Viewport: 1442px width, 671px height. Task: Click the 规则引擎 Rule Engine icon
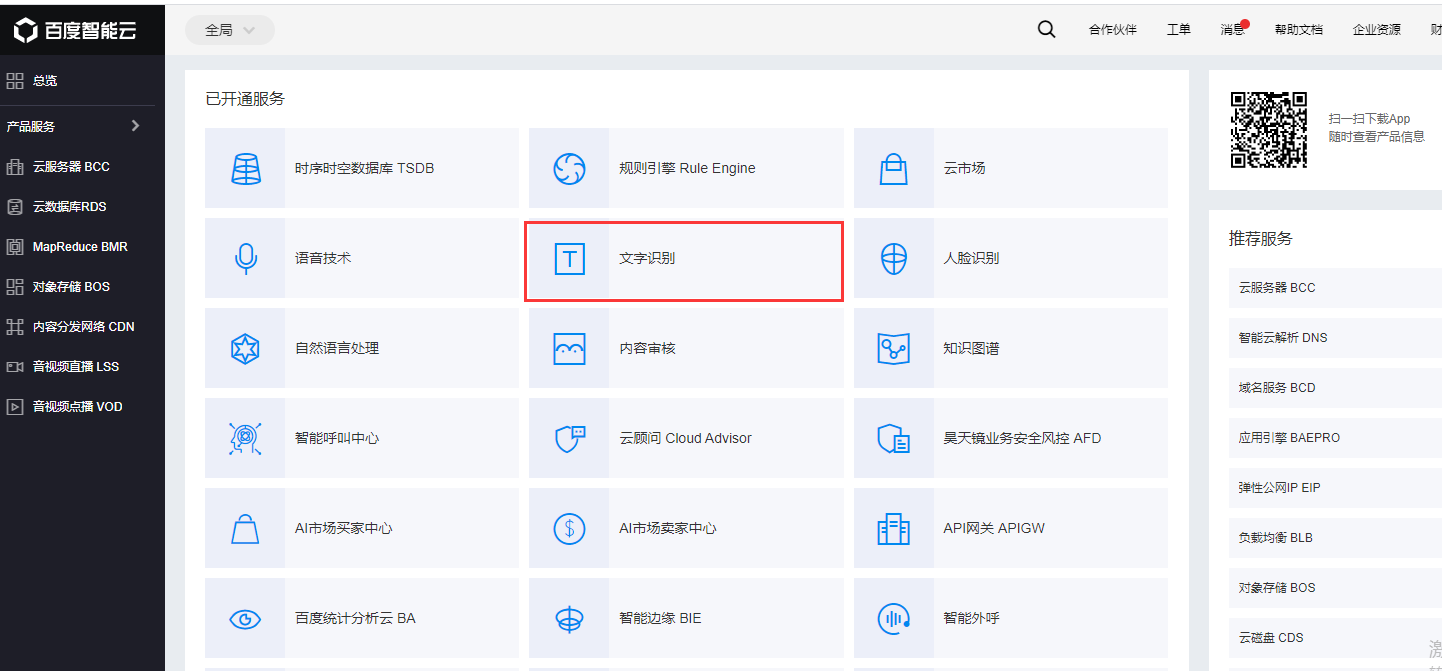[x=569, y=168]
